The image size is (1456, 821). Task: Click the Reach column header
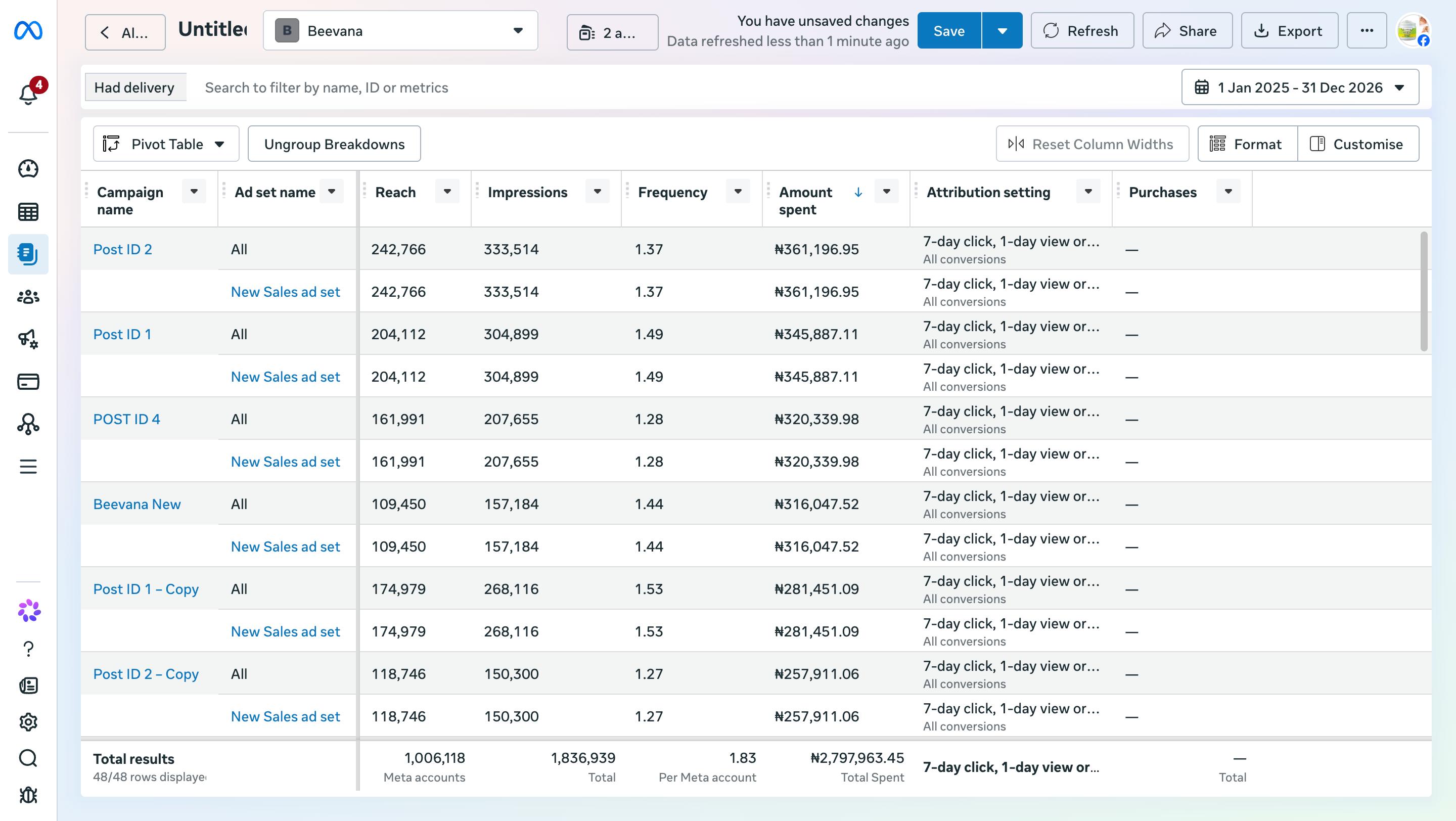click(395, 192)
